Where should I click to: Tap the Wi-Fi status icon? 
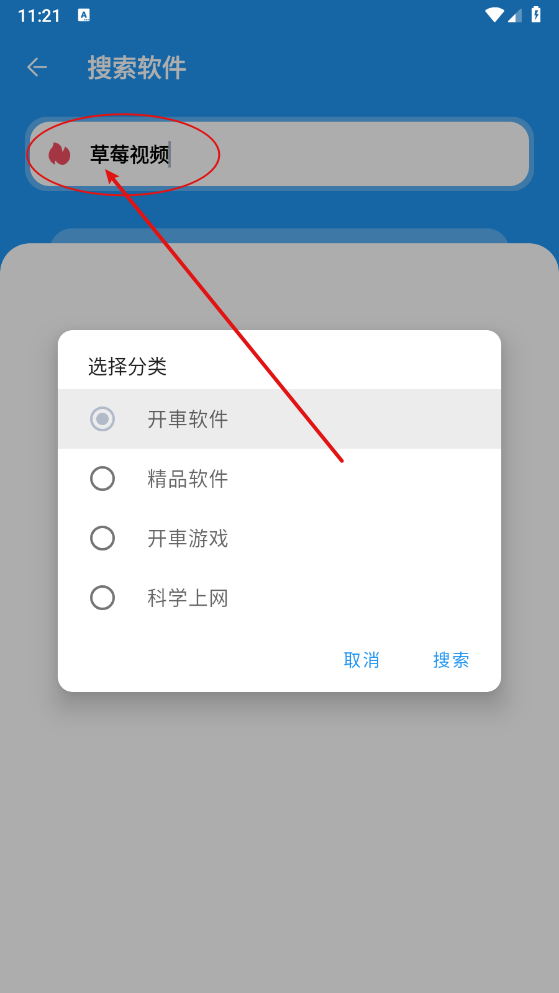(494, 15)
